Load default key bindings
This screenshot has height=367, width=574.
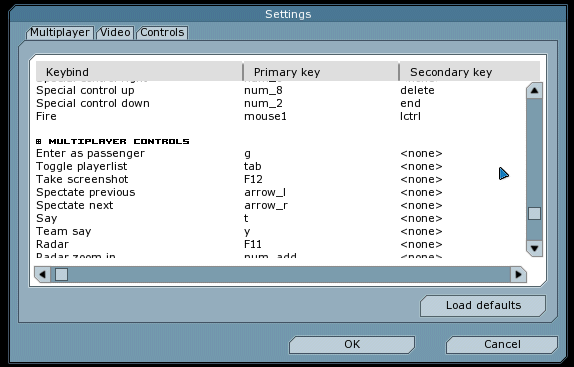pos(483,305)
